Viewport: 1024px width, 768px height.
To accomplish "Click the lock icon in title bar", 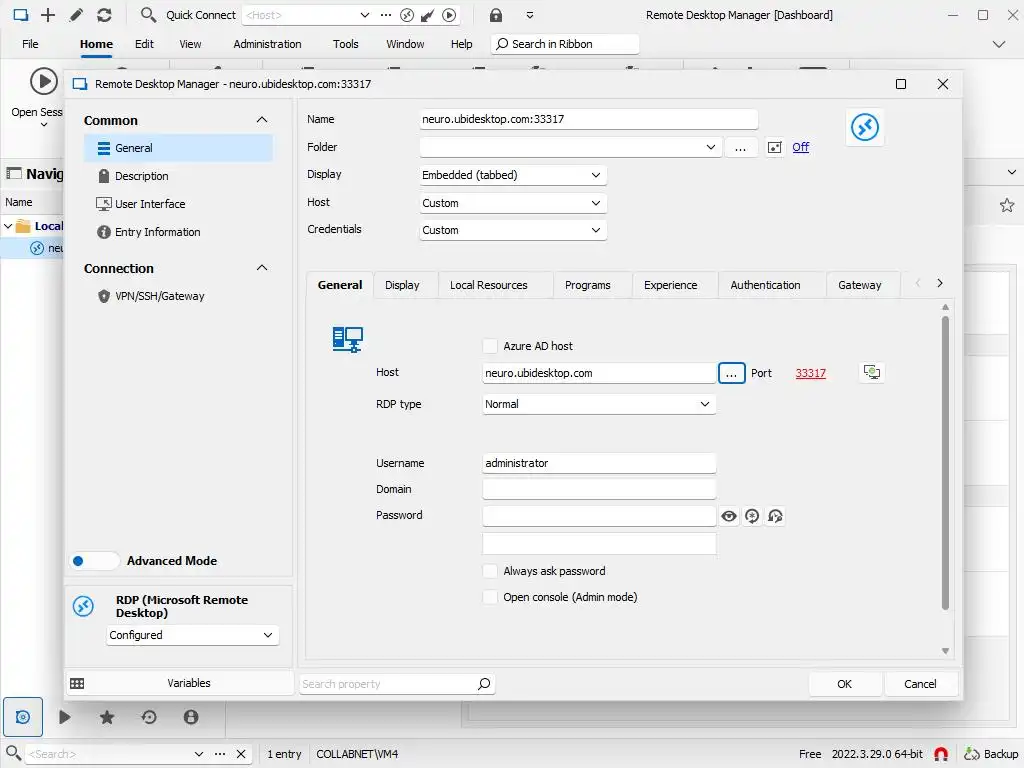I will (x=496, y=15).
